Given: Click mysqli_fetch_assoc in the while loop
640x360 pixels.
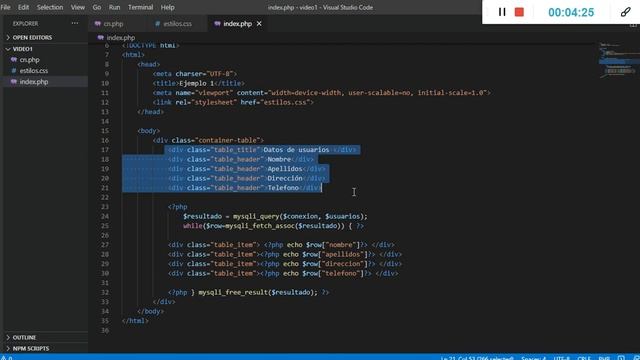Looking at the screenshot, I should pyautogui.click(x=260, y=226).
